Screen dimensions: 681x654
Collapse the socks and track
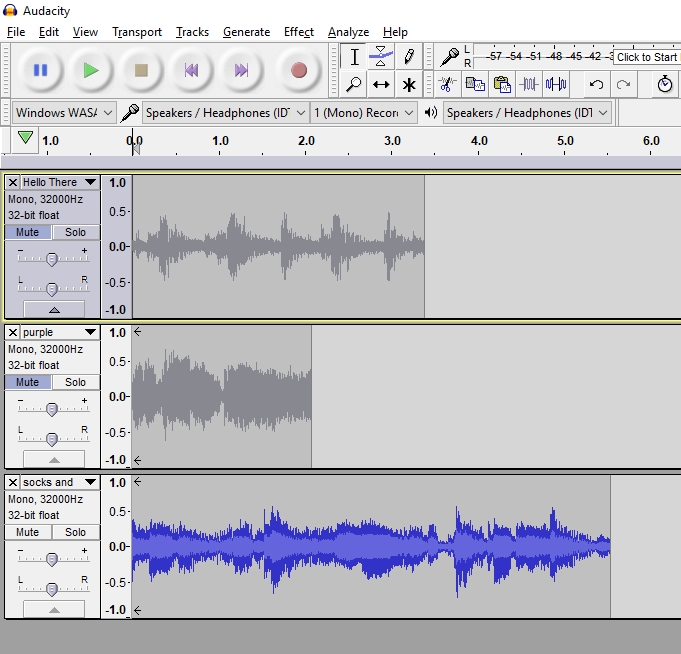(x=54, y=609)
